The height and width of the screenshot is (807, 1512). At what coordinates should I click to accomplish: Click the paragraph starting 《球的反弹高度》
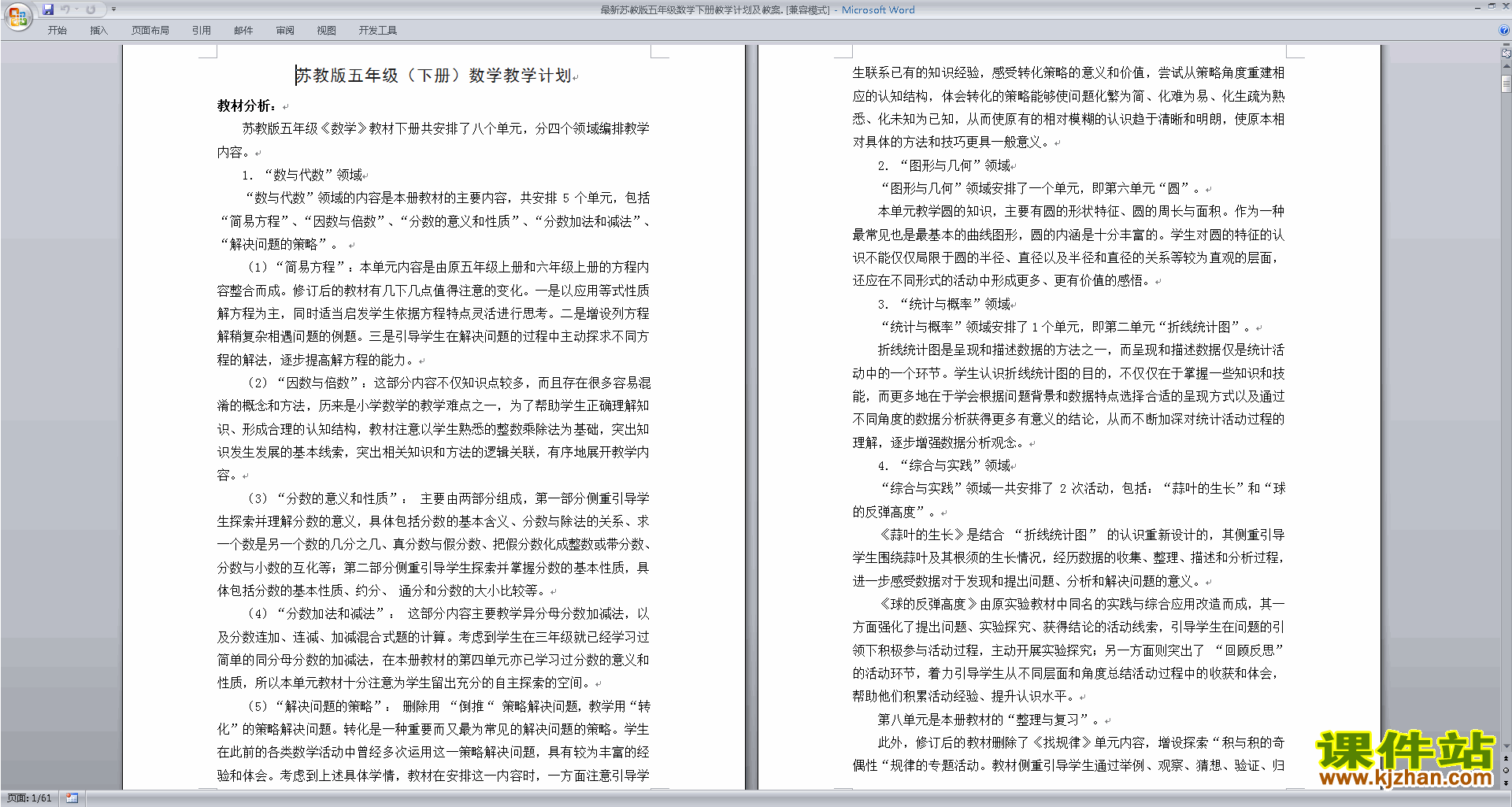(x=1069, y=650)
